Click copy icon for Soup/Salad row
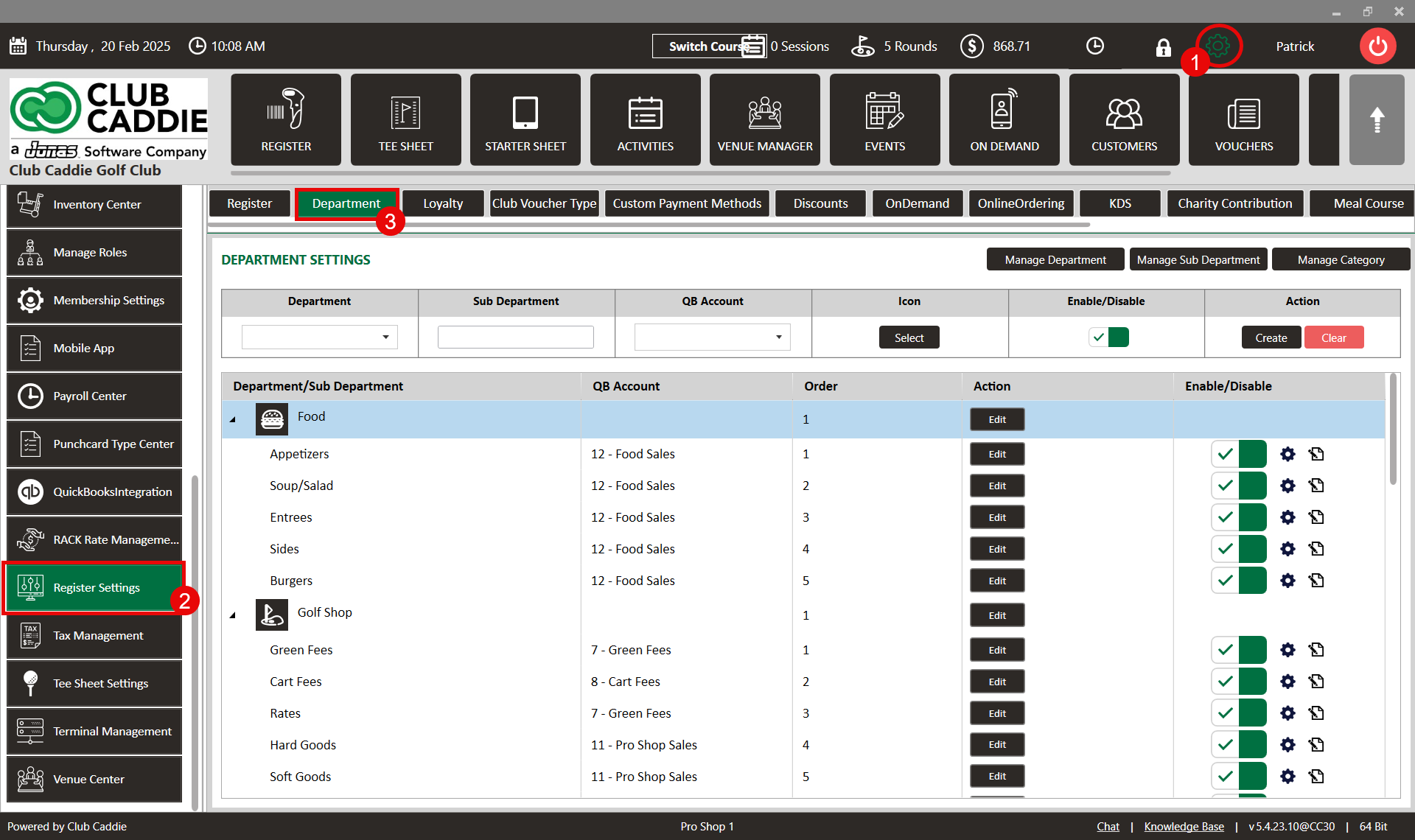This screenshot has width=1415, height=840. tap(1316, 486)
